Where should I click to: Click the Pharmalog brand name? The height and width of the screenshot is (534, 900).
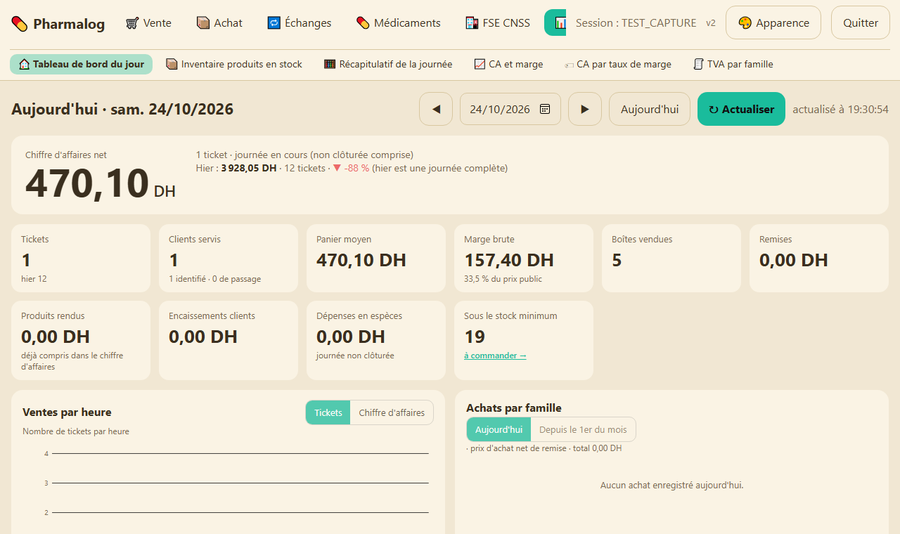69,24
